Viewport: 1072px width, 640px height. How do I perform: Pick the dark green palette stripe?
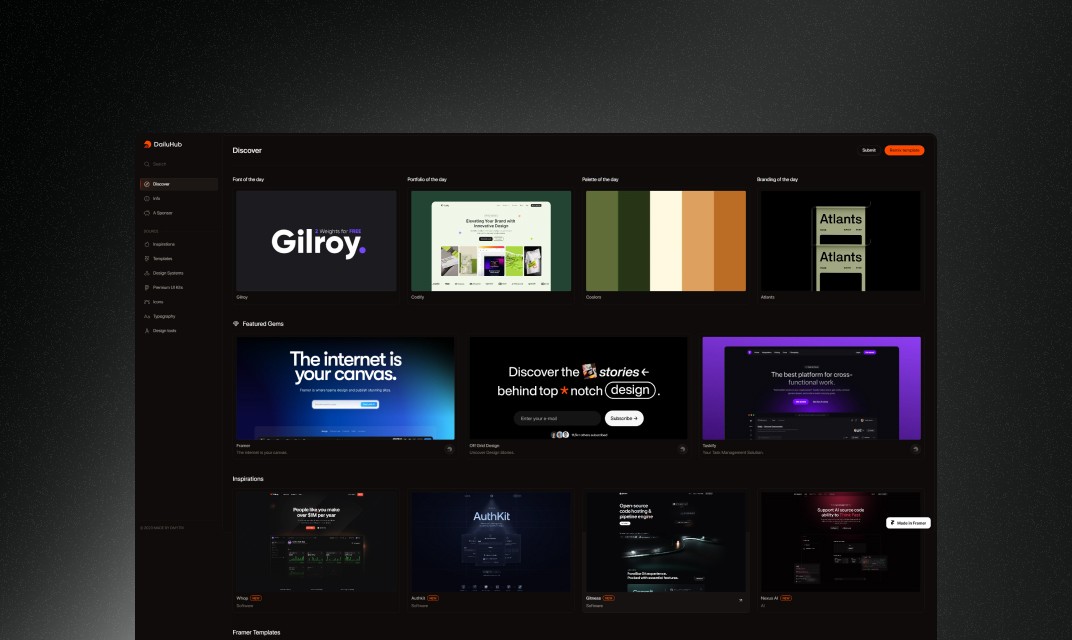(634, 241)
